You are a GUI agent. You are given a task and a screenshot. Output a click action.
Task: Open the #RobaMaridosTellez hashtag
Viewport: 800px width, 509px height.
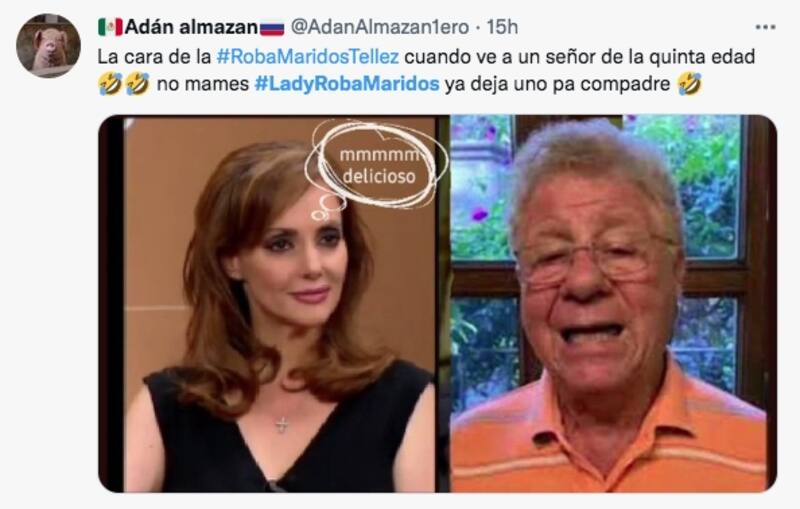point(308,57)
